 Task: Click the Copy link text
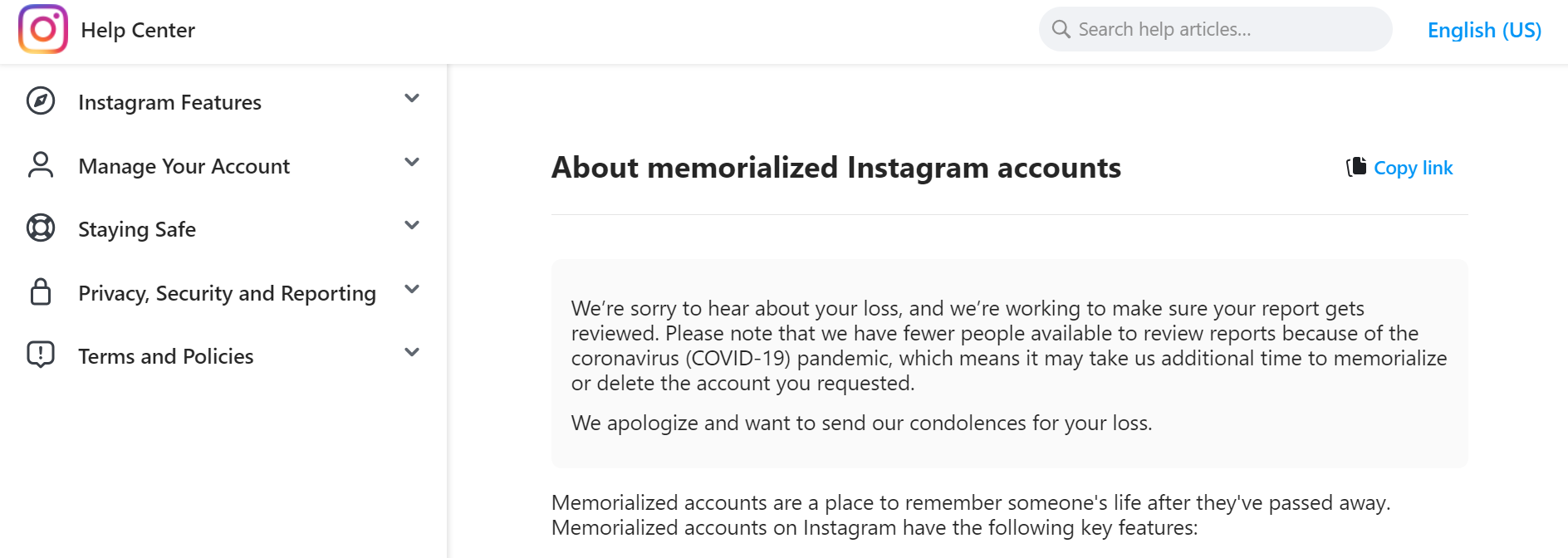(x=1413, y=168)
